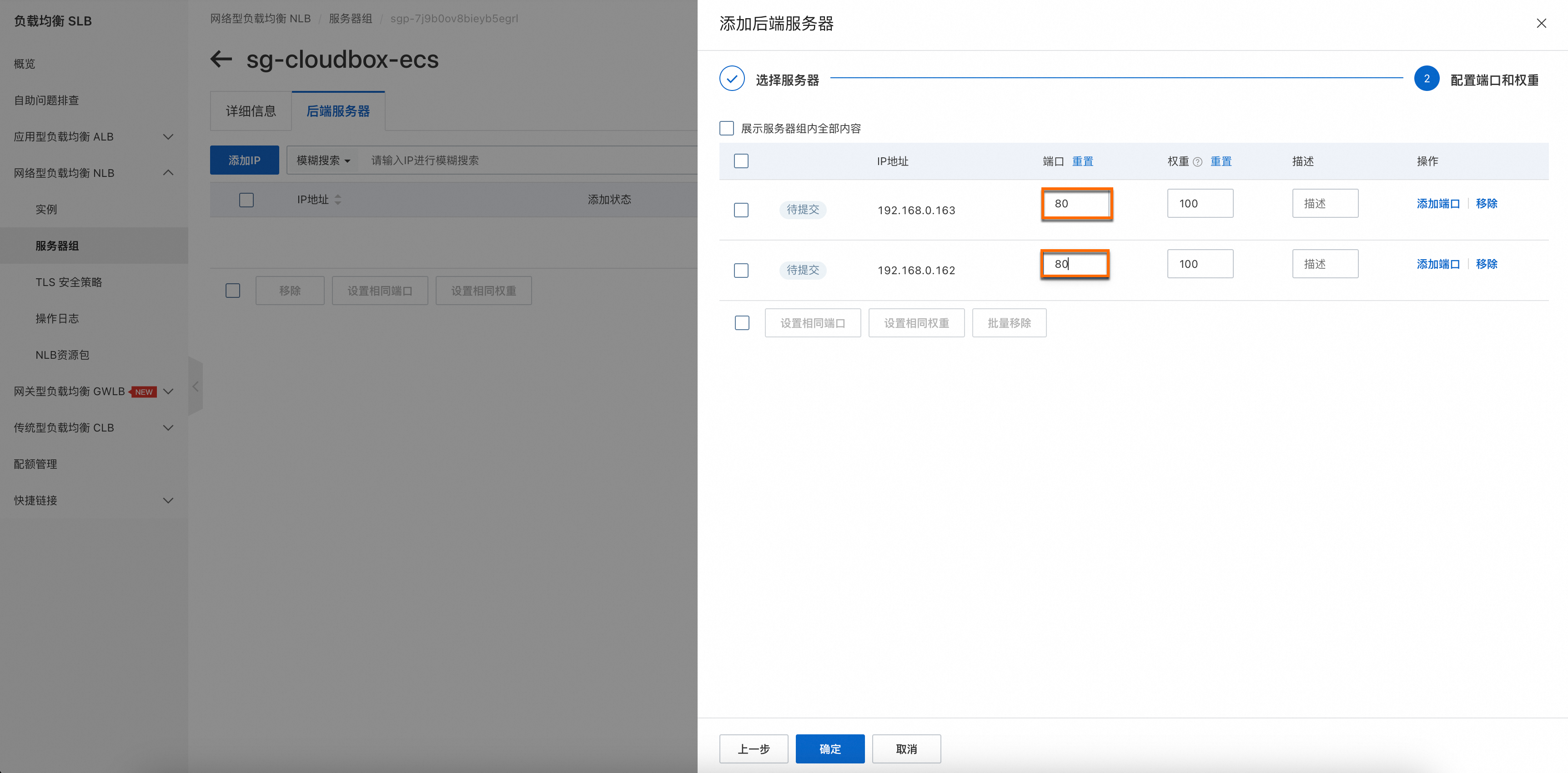
Task: Click 批量移除 button
Action: pyautogui.click(x=1009, y=322)
